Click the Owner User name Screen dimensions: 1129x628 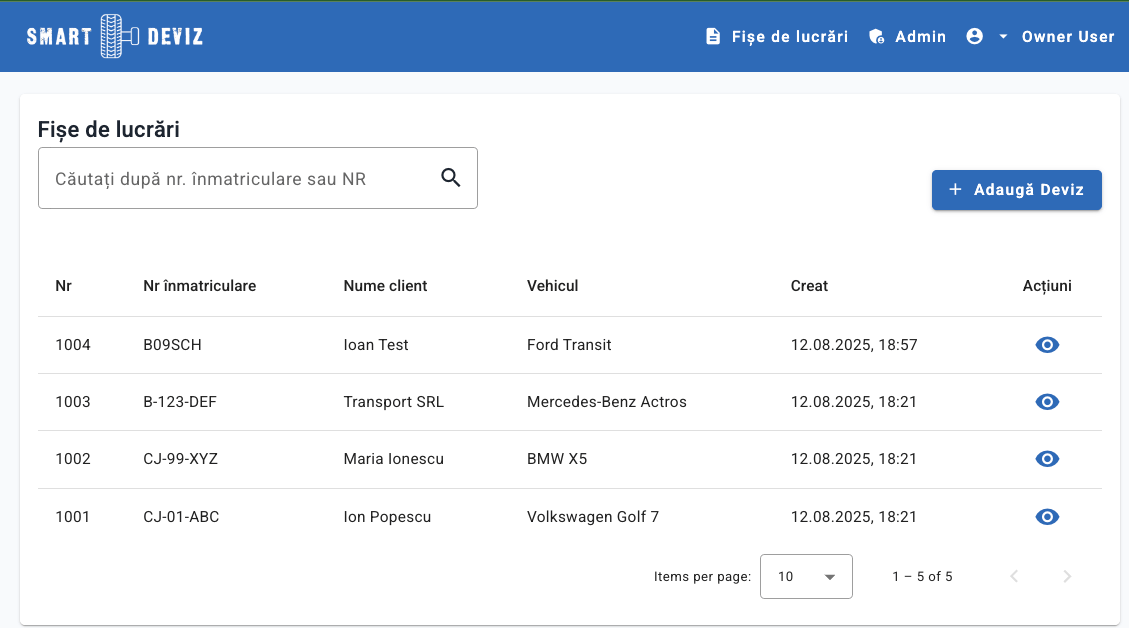(1067, 37)
